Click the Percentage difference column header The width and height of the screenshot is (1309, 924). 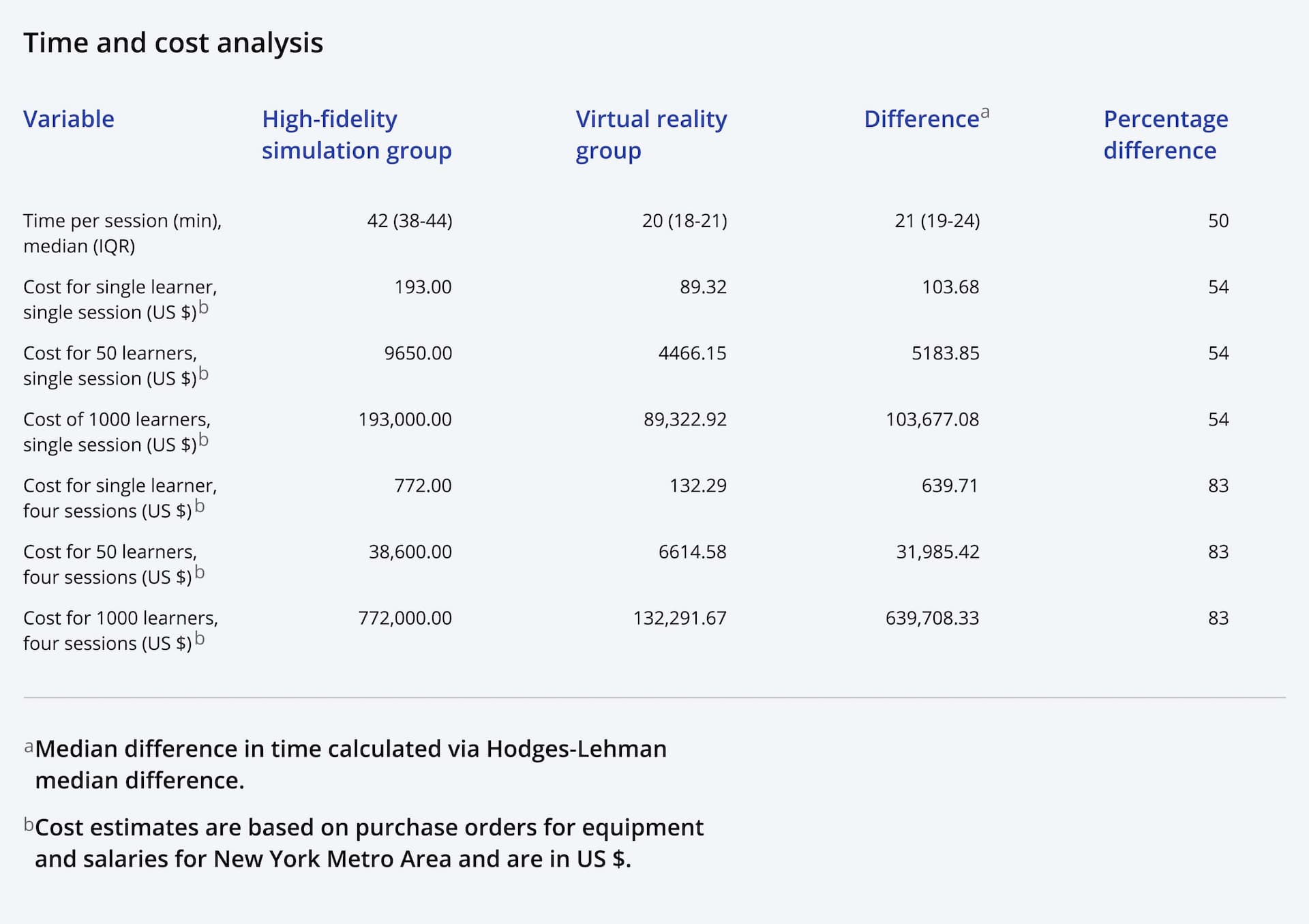(x=1166, y=135)
